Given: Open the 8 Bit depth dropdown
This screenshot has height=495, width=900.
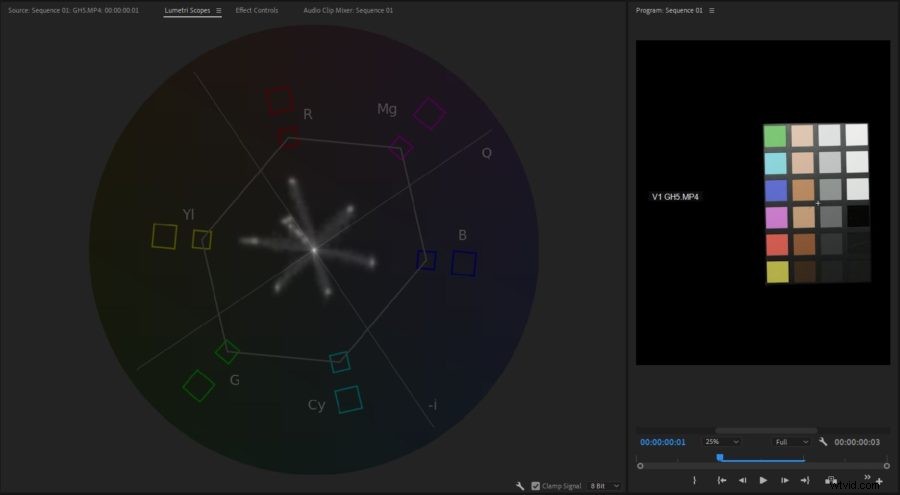Looking at the screenshot, I should (x=604, y=486).
